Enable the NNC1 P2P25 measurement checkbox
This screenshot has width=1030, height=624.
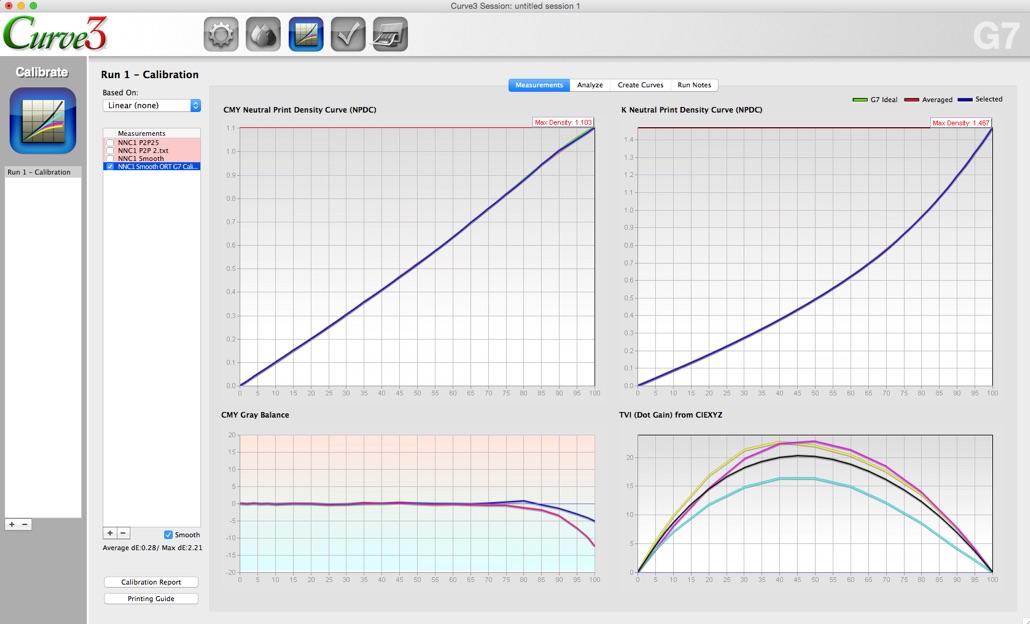tap(112, 144)
